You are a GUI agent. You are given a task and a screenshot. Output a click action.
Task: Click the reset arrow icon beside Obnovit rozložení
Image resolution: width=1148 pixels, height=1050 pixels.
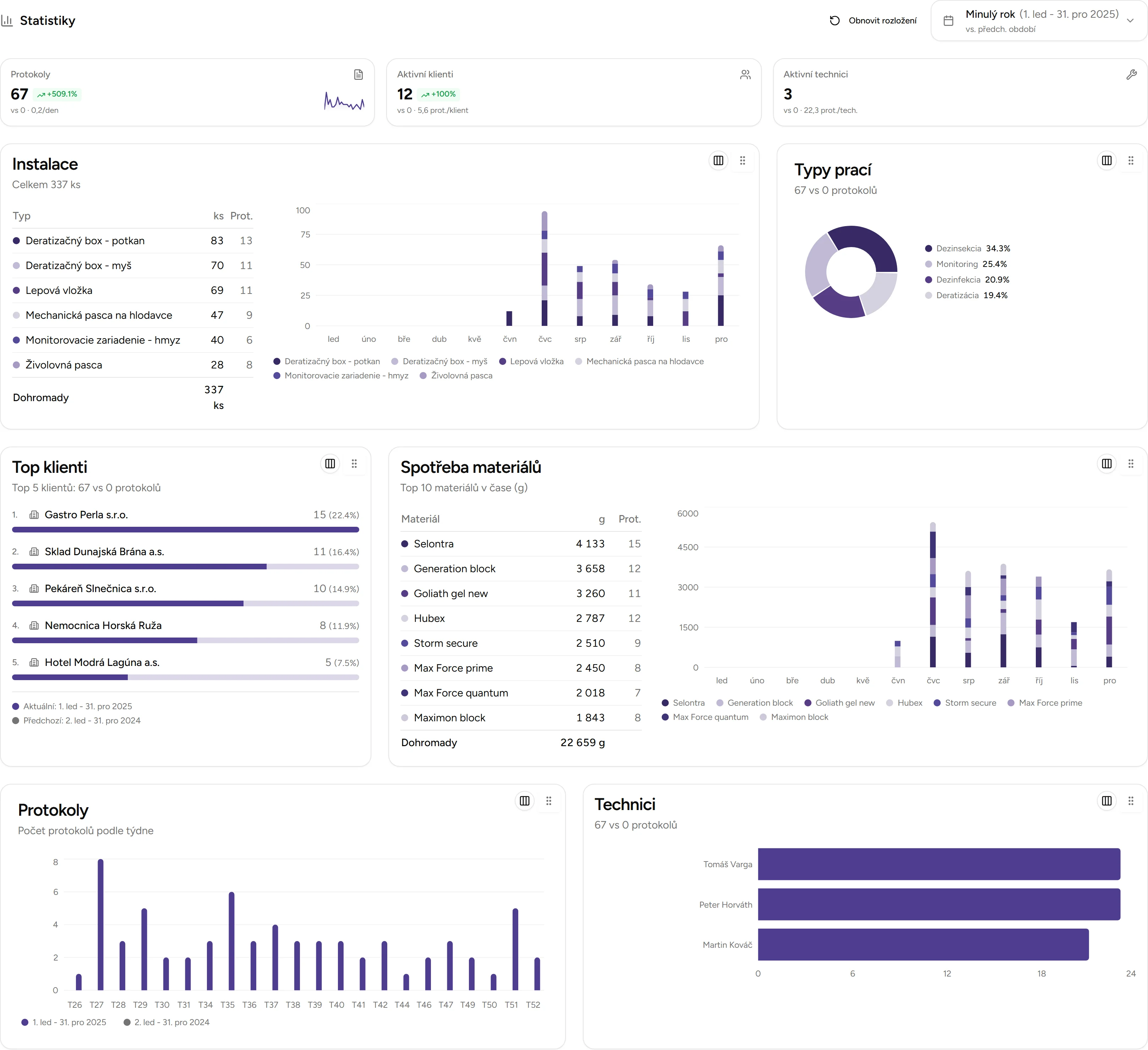click(834, 20)
